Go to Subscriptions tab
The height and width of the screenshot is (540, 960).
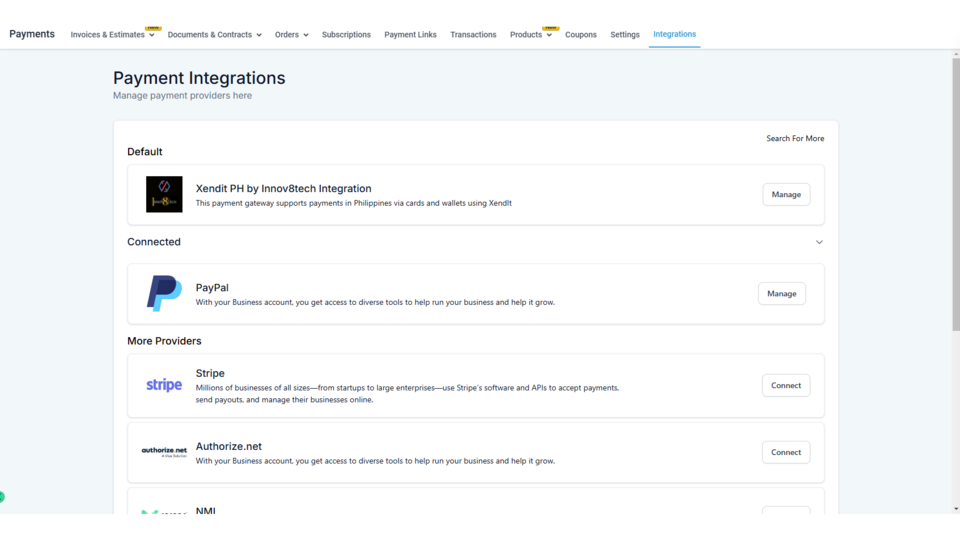coord(347,35)
